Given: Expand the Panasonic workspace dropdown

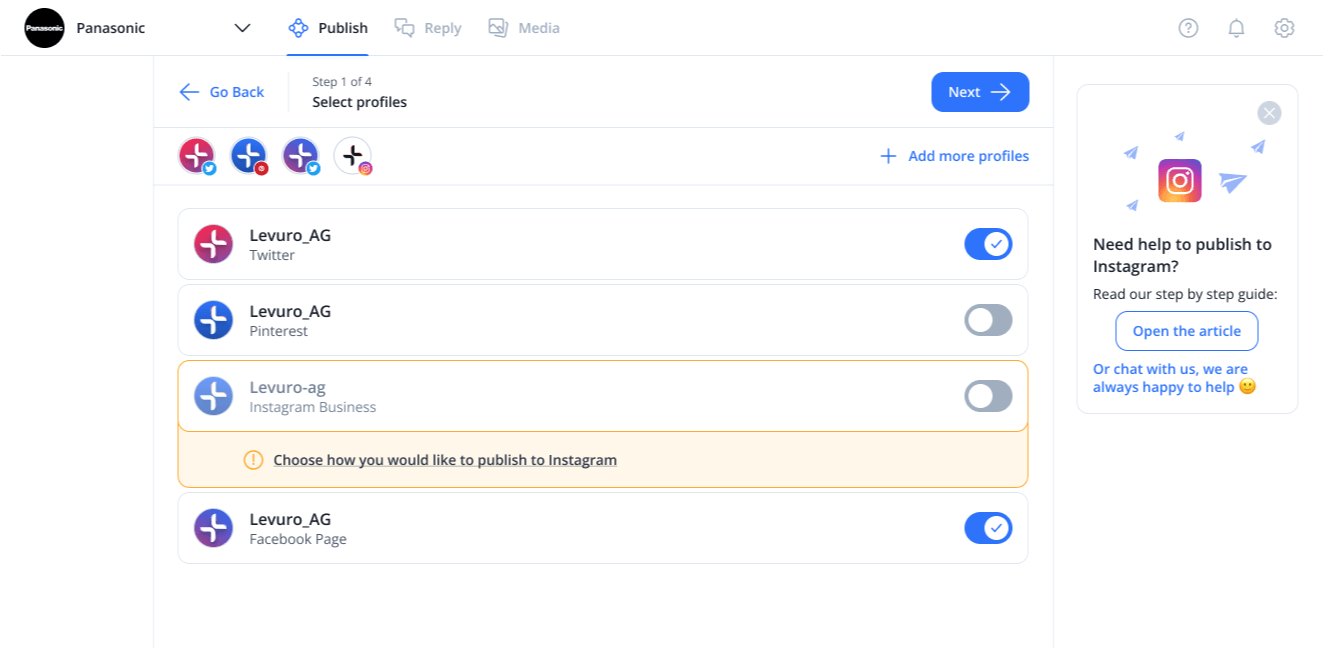Looking at the screenshot, I should pyautogui.click(x=242, y=28).
